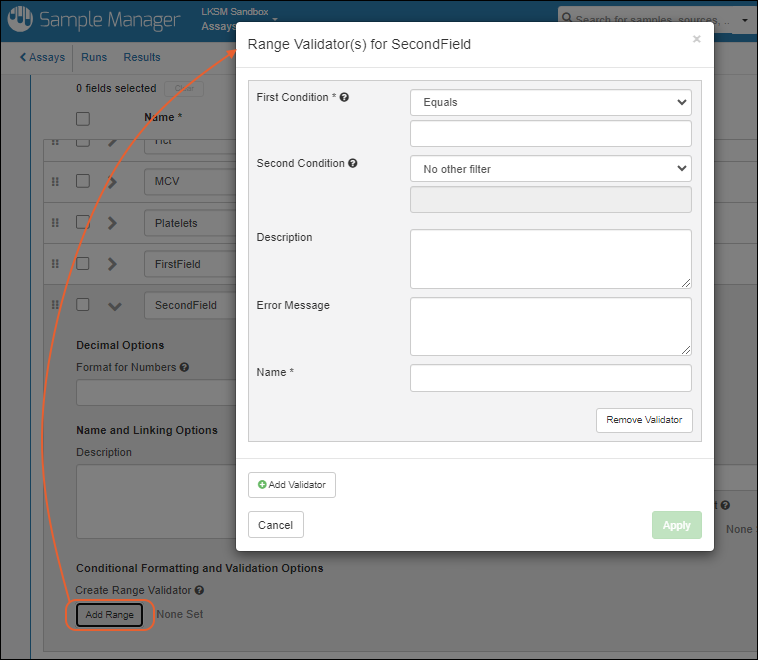Click help icon next to First Condition
The width and height of the screenshot is (758, 660).
point(344,98)
